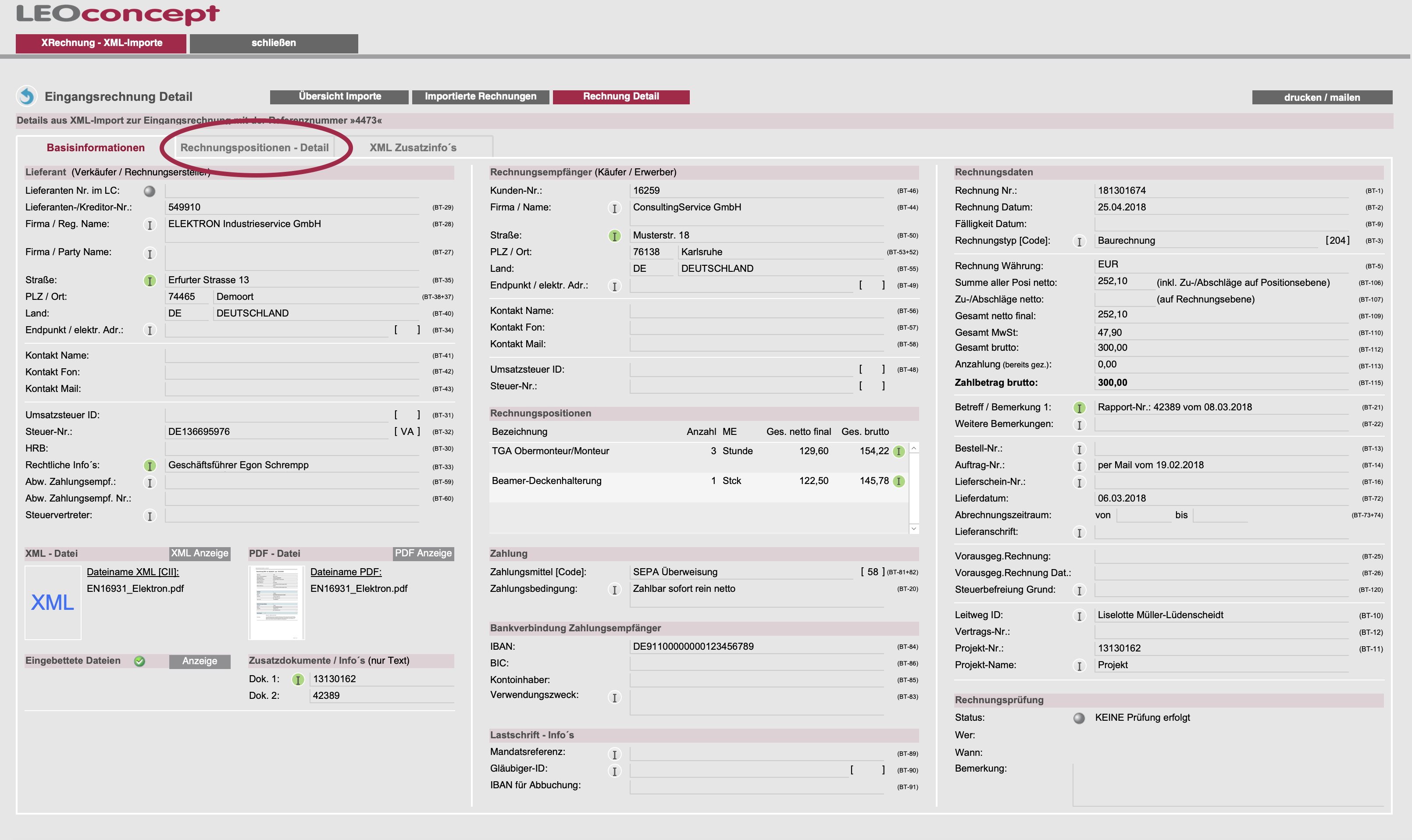
Task: Click XML Anzeige button
Action: 200,554
